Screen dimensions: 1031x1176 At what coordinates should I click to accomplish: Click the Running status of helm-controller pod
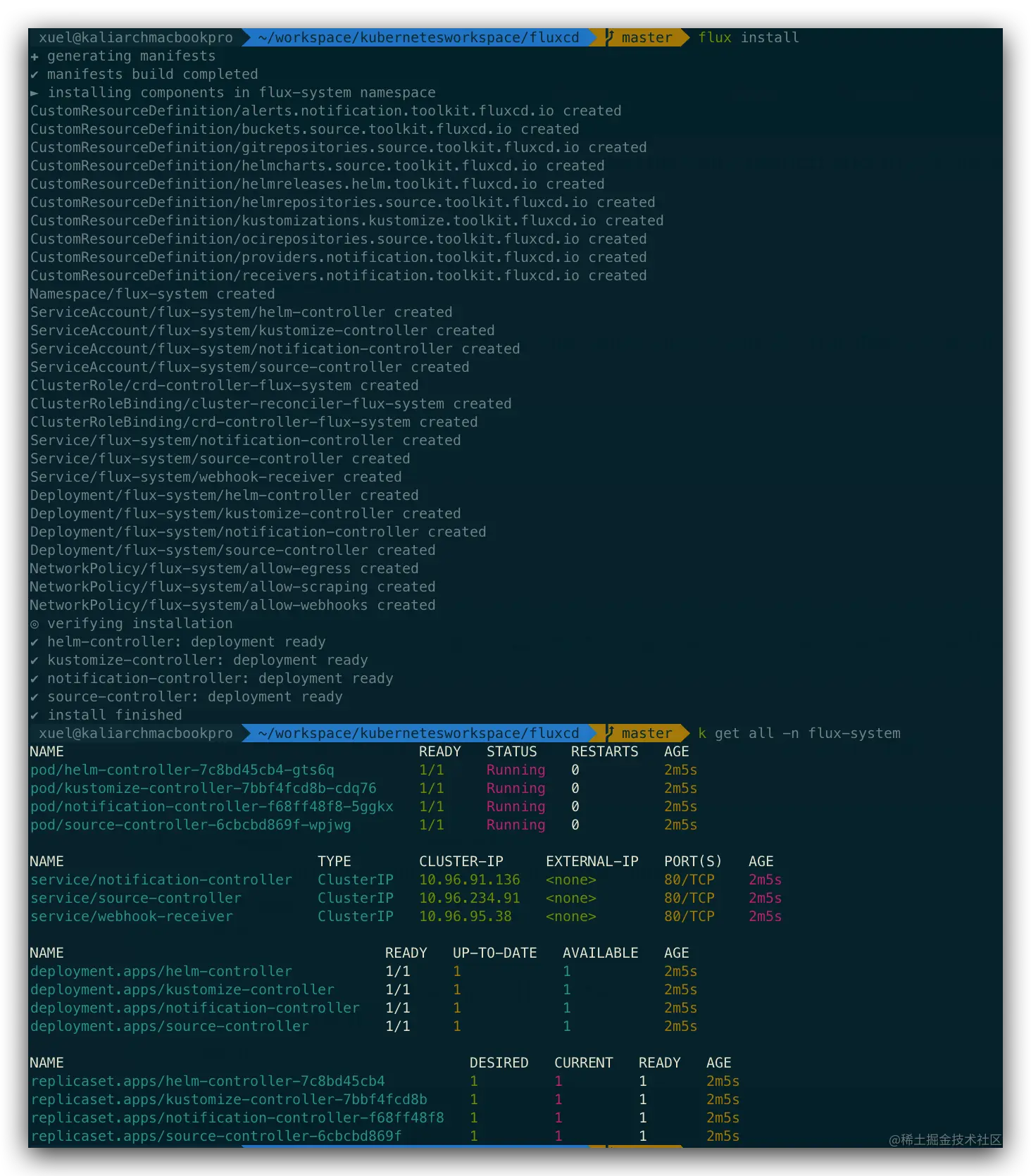click(516, 770)
